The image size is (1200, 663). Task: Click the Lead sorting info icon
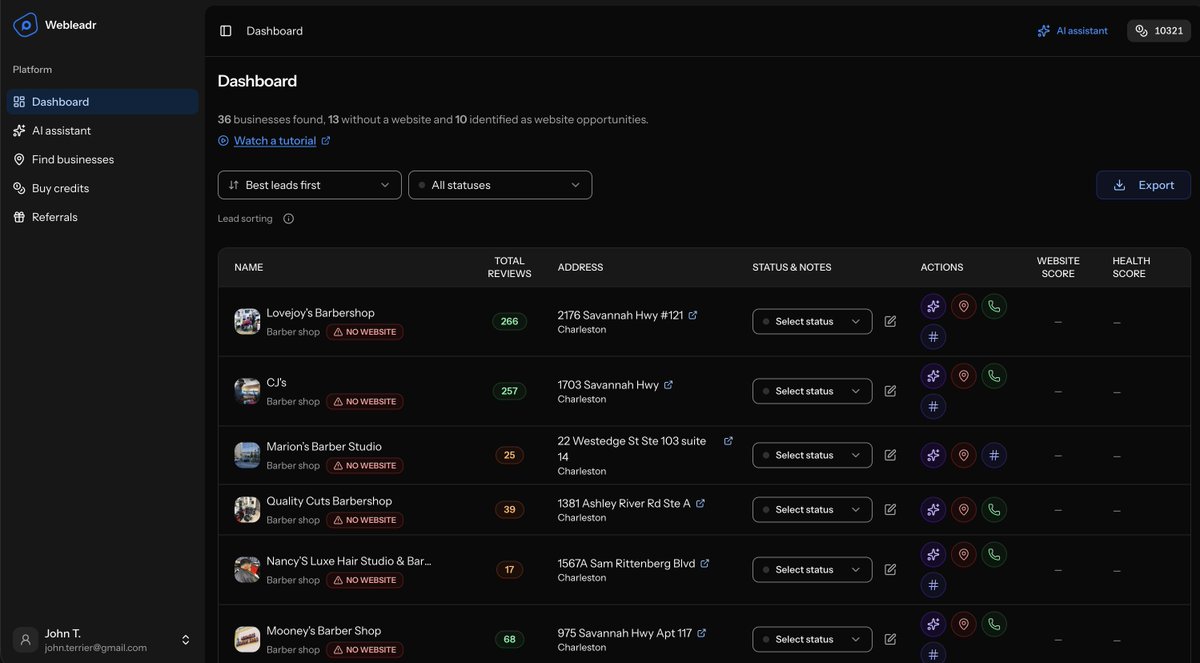point(288,219)
